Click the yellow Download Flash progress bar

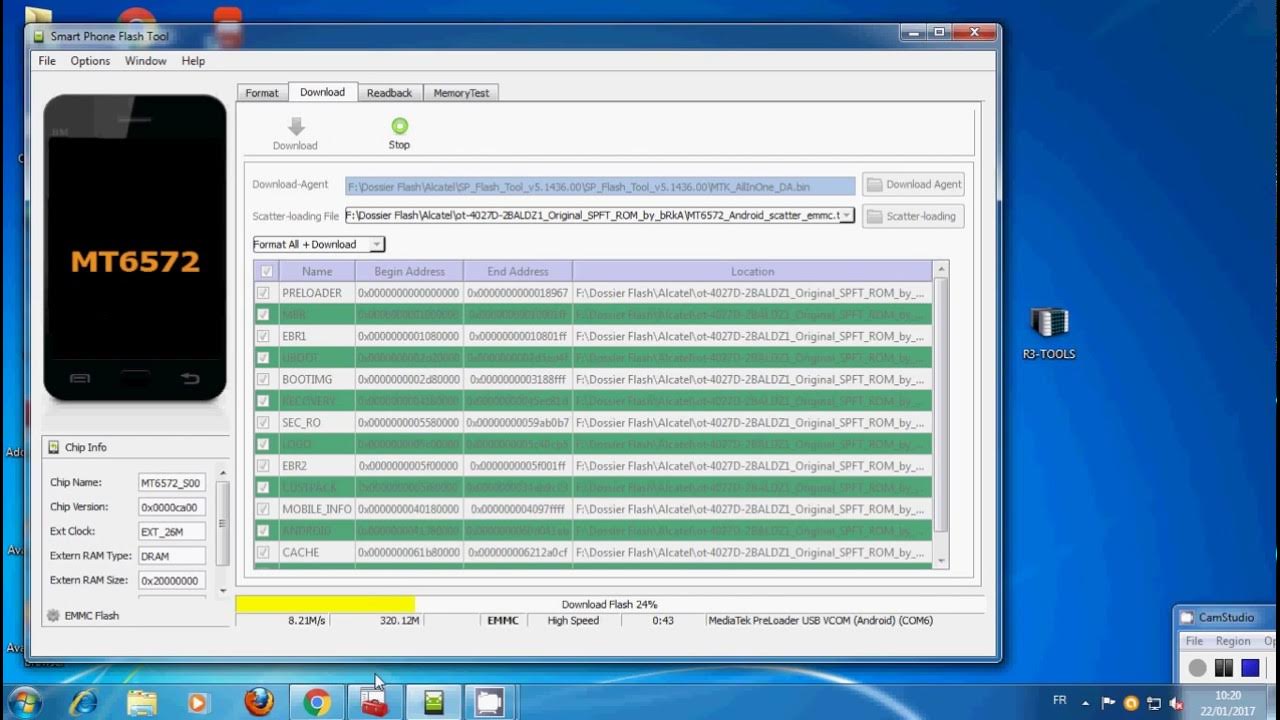click(325, 604)
